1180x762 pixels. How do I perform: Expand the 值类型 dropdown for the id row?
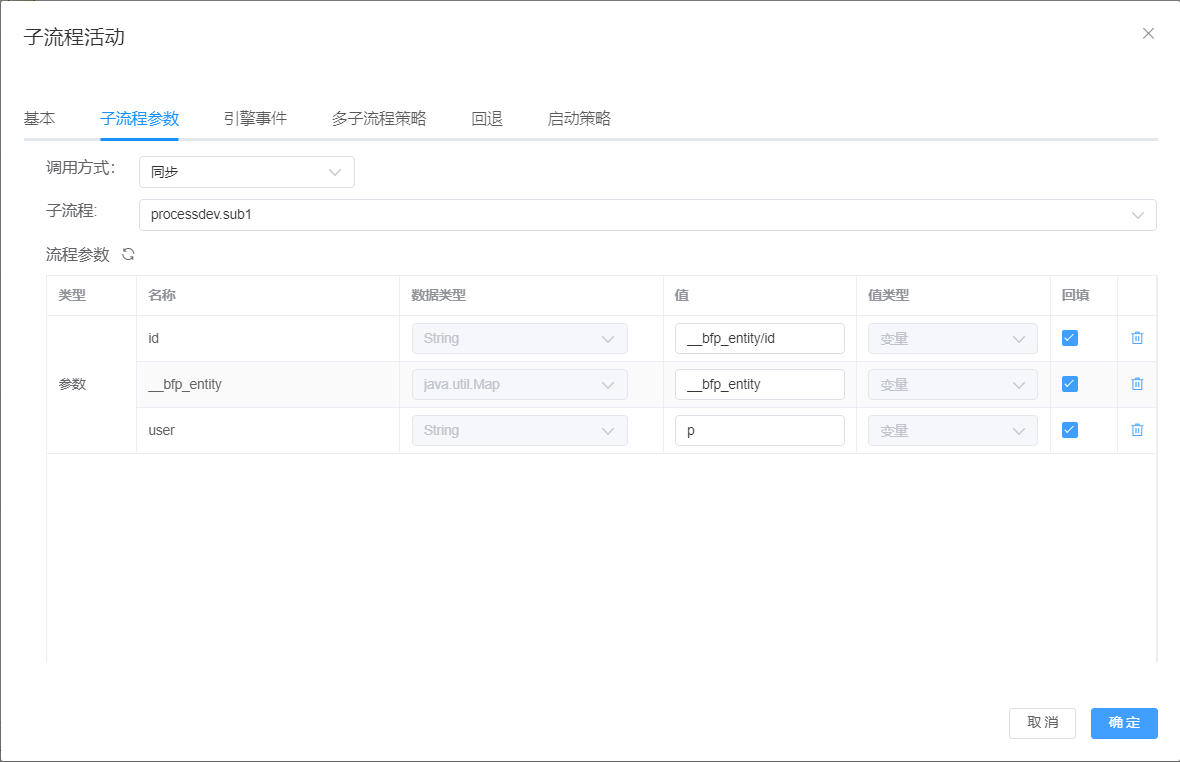pyautogui.click(x=952, y=338)
